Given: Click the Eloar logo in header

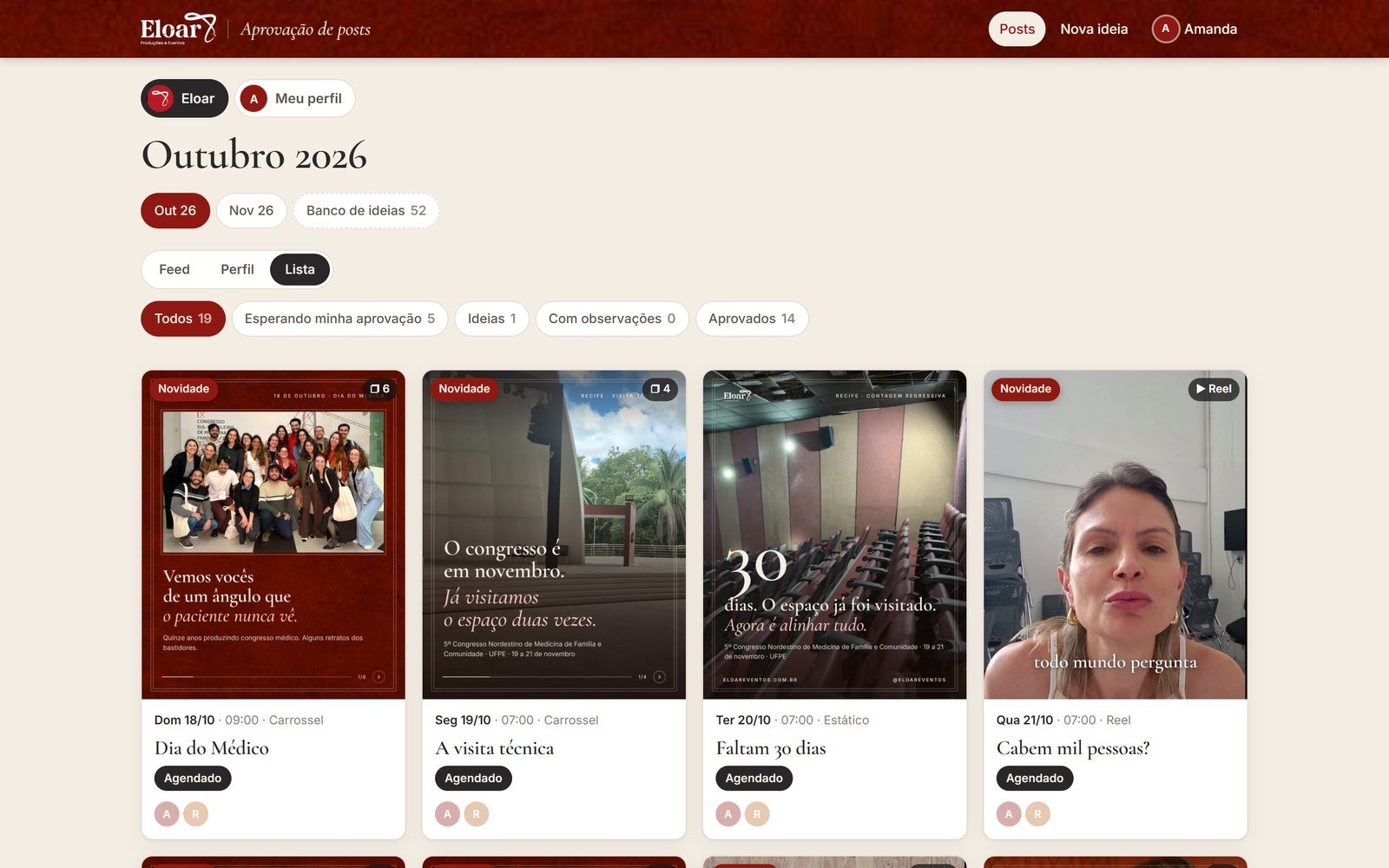Looking at the screenshot, I should (x=178, y=29).
